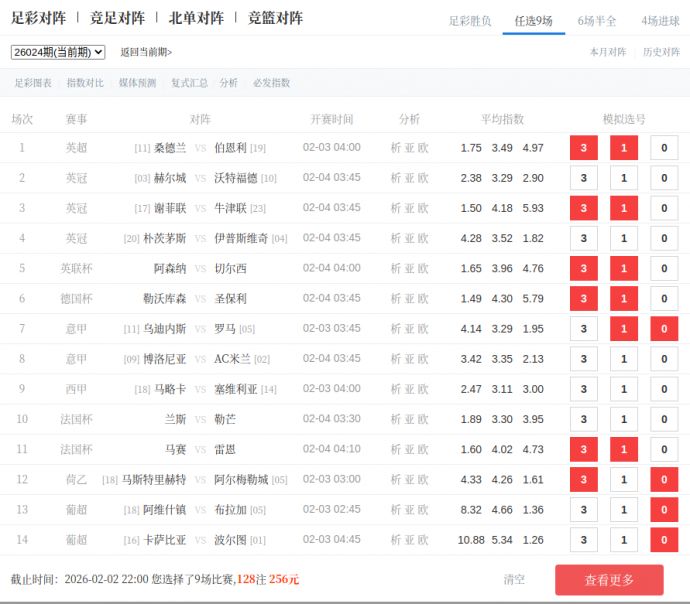Toggle the 0 pick for match 7 乌迪内斯
The height and width of the screenshot is (604, 690).
click(x=664, y=329)
